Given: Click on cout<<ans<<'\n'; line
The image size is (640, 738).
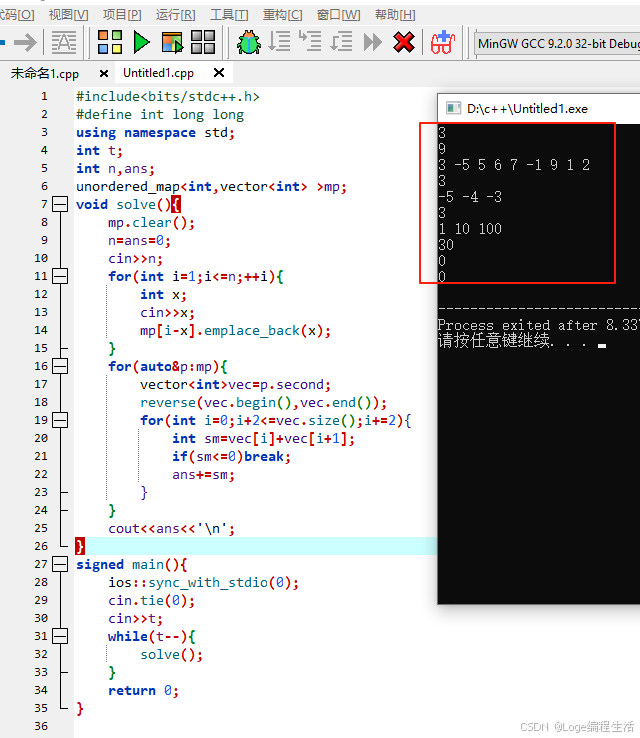Looking at the screenshot, I should 171,529.
